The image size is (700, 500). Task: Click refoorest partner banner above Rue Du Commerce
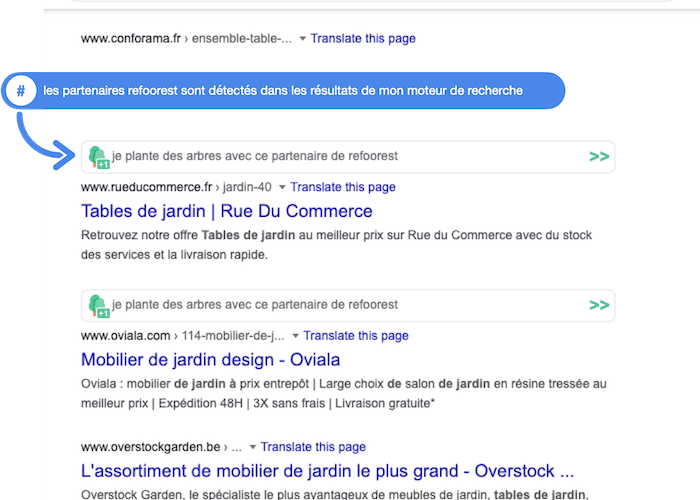(x=348, y=157)
